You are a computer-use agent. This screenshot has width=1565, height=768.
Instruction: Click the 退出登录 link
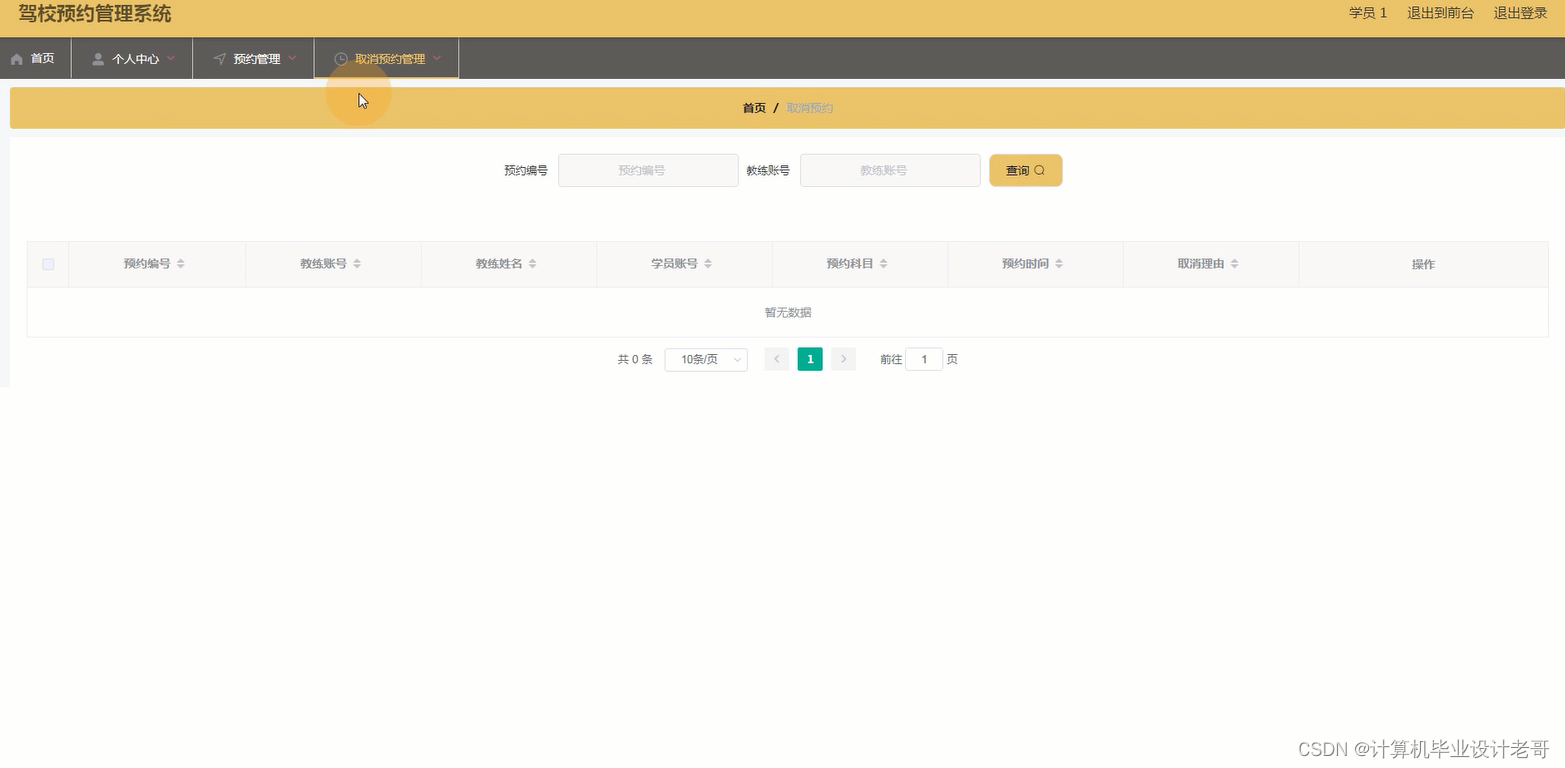tap(1519, 13)
